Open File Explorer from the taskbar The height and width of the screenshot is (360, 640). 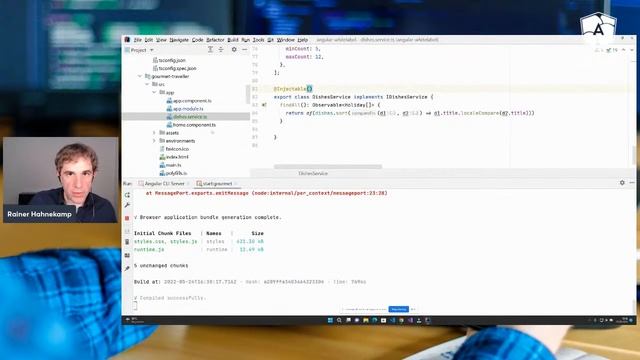366,320
